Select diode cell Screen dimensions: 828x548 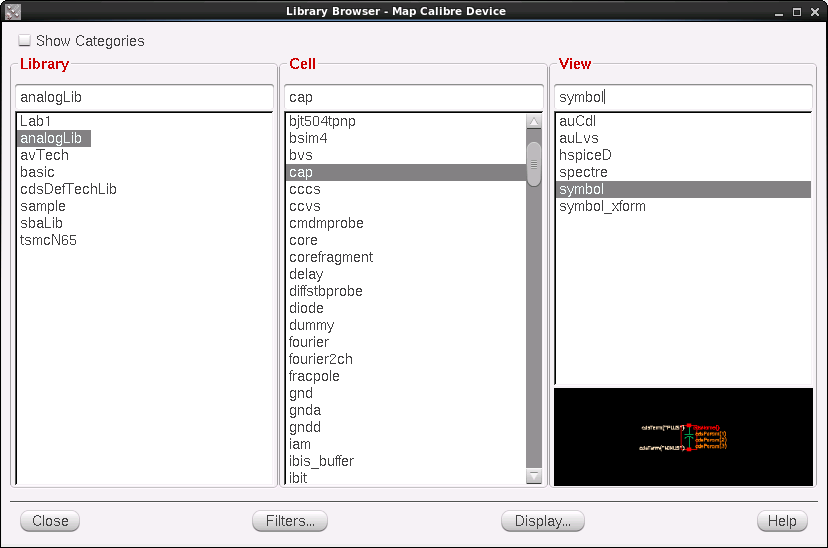pos(306,308)
